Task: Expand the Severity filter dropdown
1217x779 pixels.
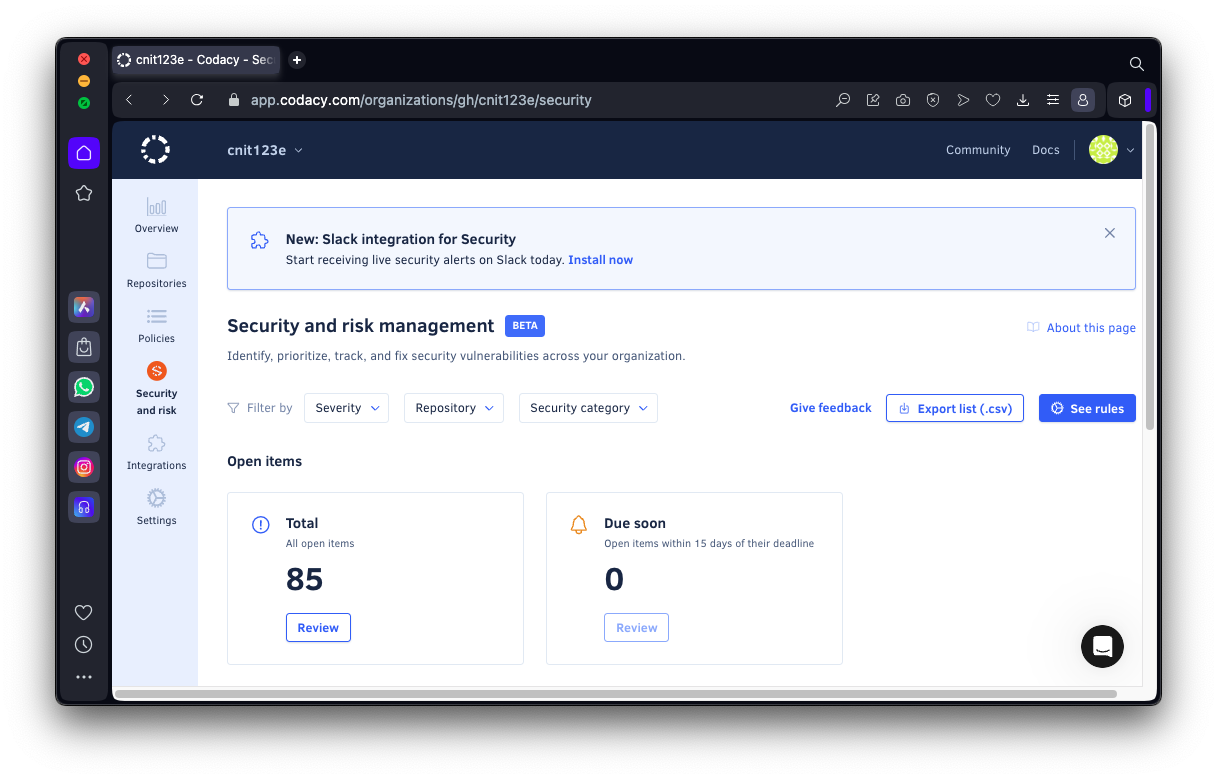Action: [347, 408]
